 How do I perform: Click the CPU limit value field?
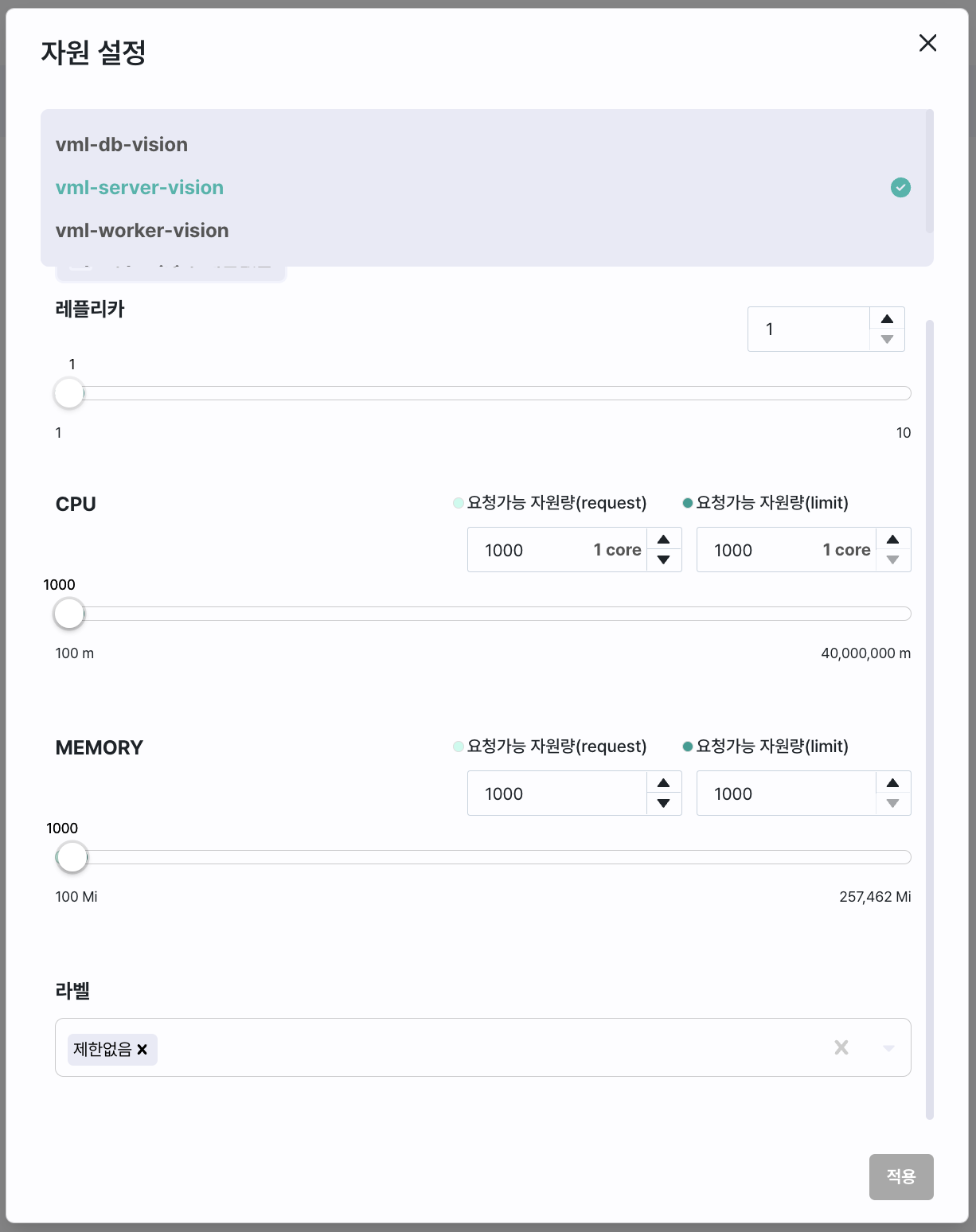click(786, 550)
